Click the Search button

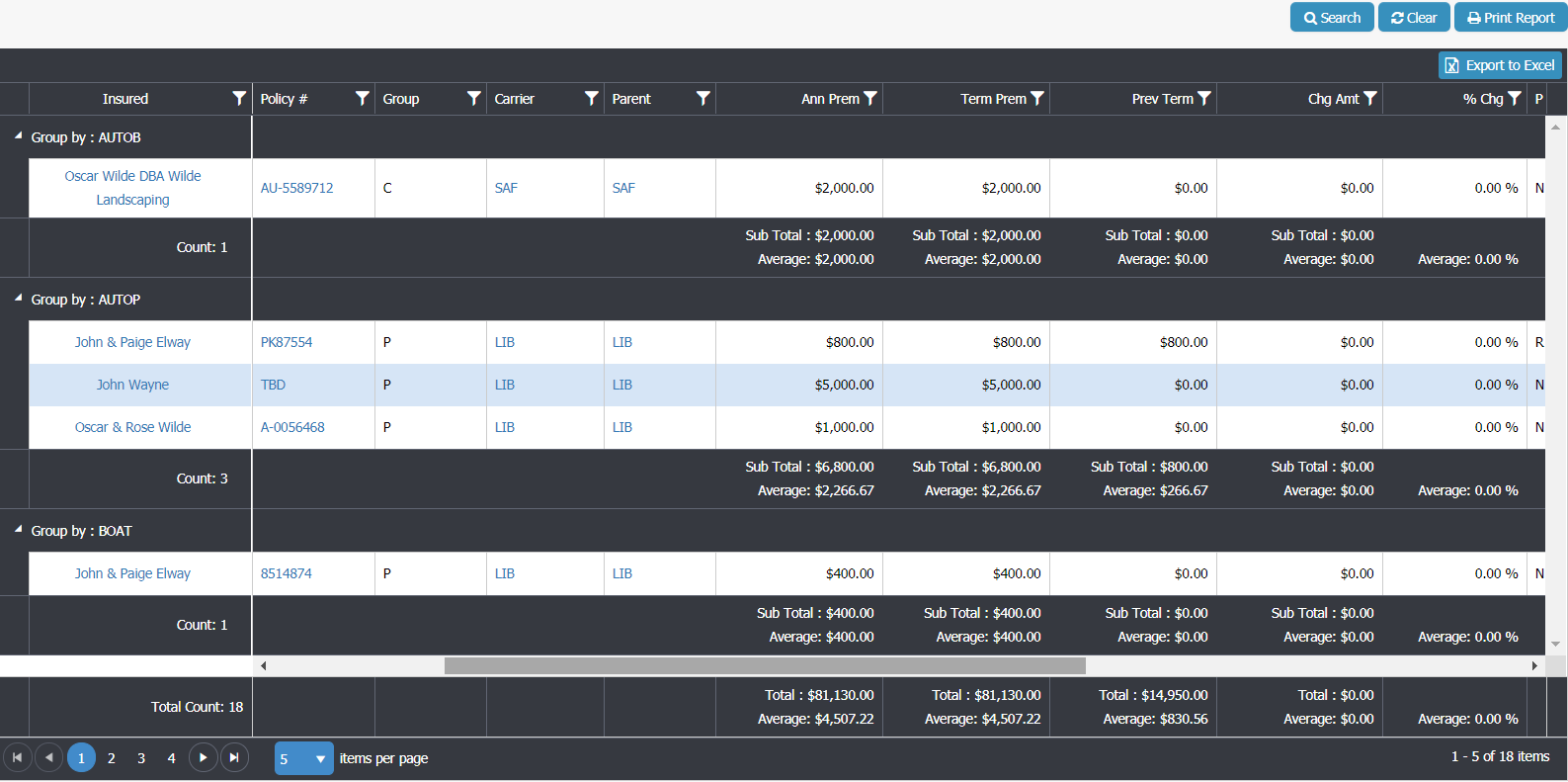pos(1332,18)
